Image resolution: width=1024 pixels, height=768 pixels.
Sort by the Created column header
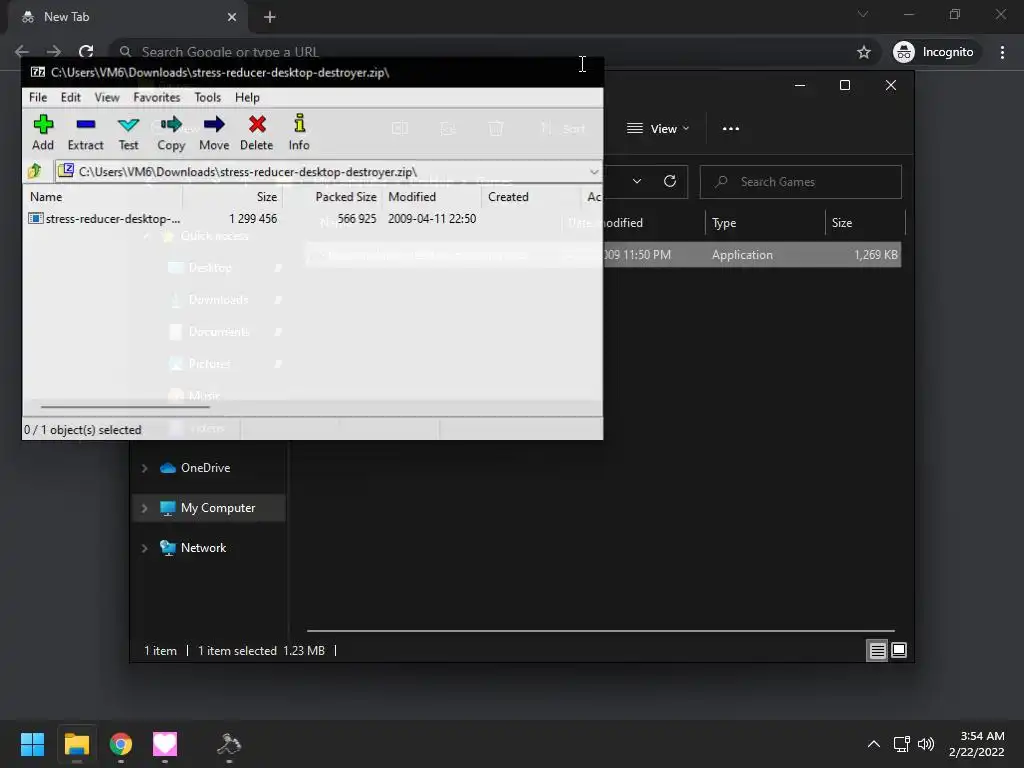tap(531, 197)
